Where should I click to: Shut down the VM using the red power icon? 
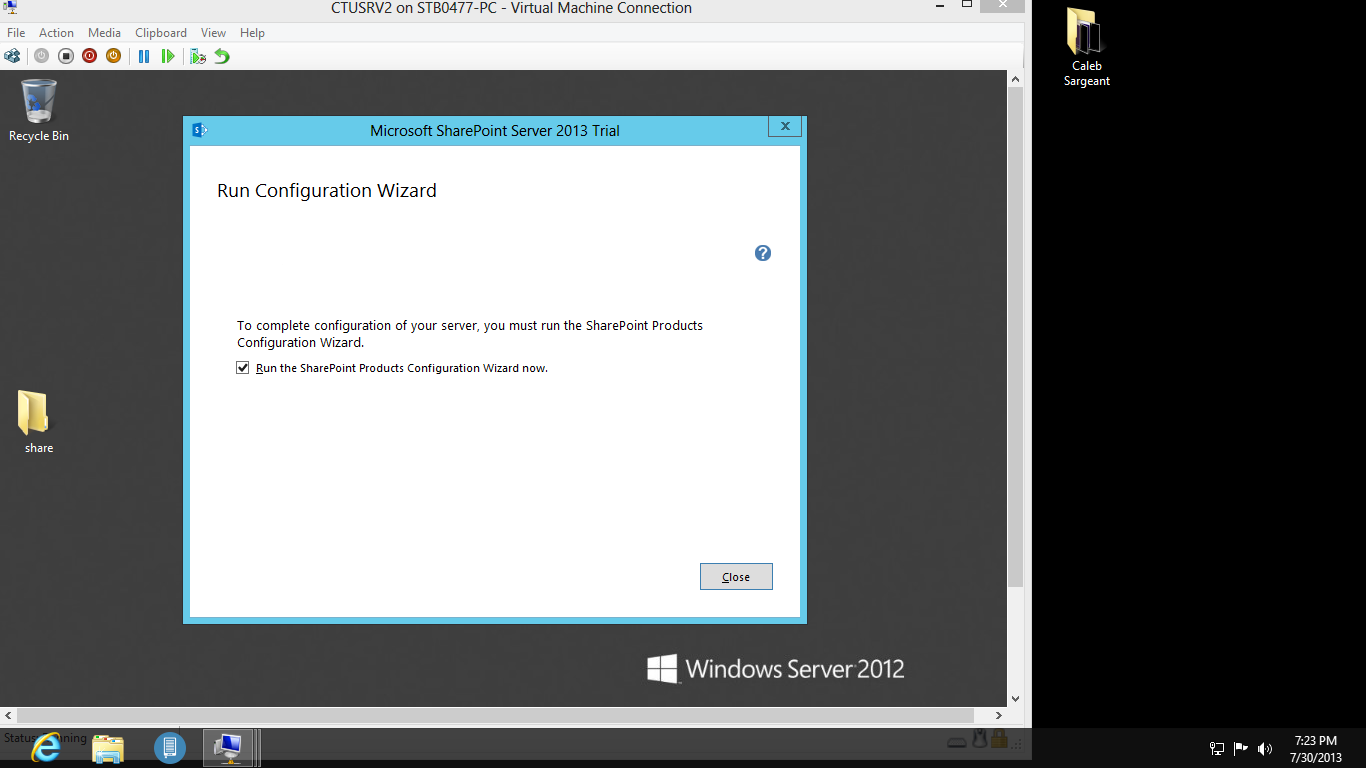click(90, 56)
